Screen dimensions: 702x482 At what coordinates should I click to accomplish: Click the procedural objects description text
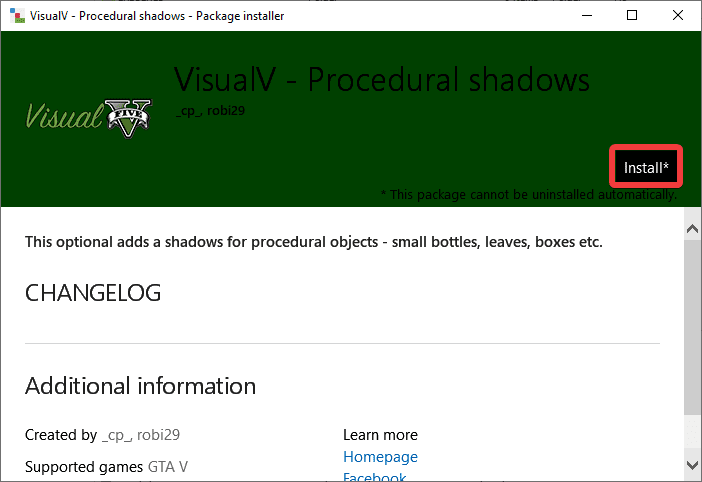click(313, 242)
